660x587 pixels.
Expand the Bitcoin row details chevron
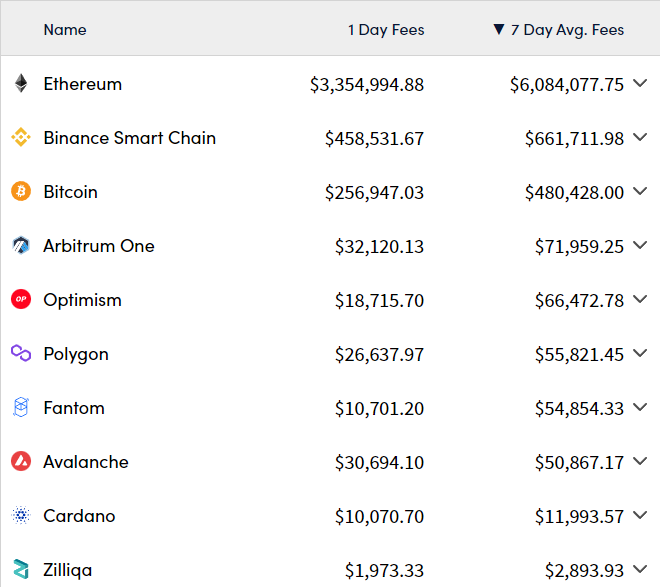tap(640, 191)
